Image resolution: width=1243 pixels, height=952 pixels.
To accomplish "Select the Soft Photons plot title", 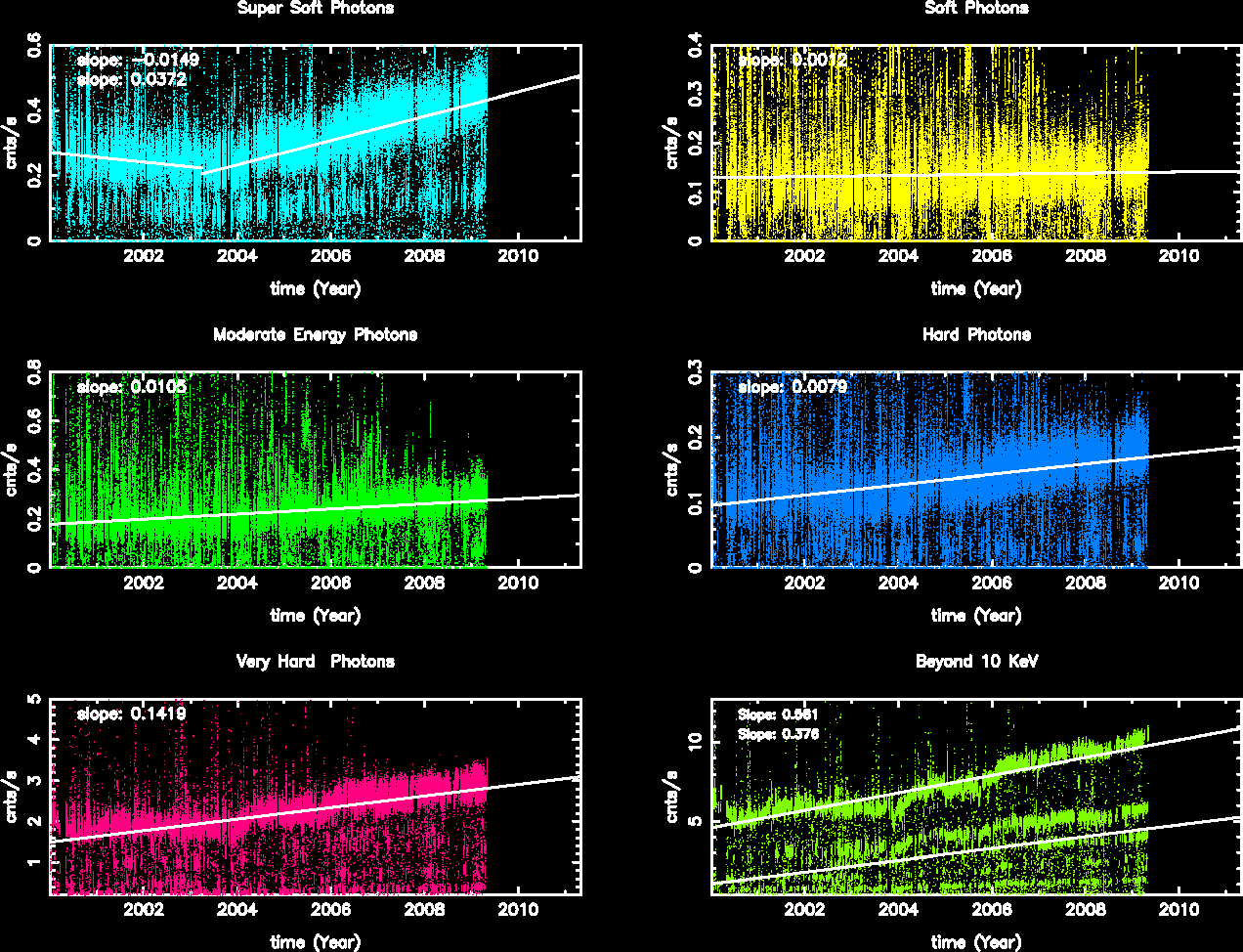I will pyautogui.click(x=976, y=9).
